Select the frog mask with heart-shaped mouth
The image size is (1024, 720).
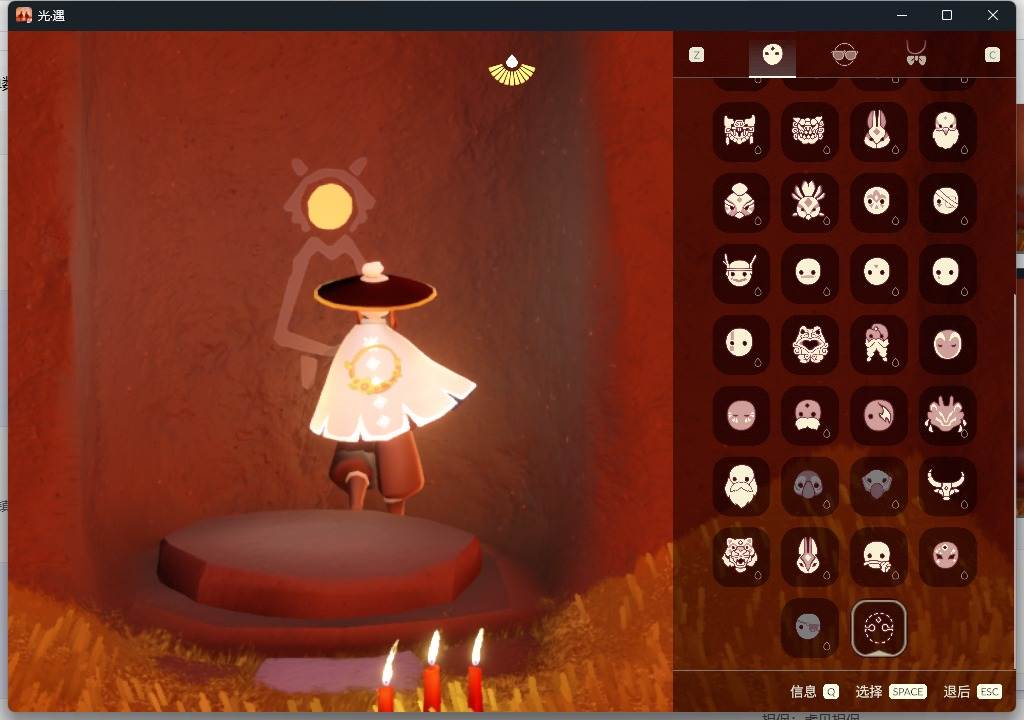809,344
